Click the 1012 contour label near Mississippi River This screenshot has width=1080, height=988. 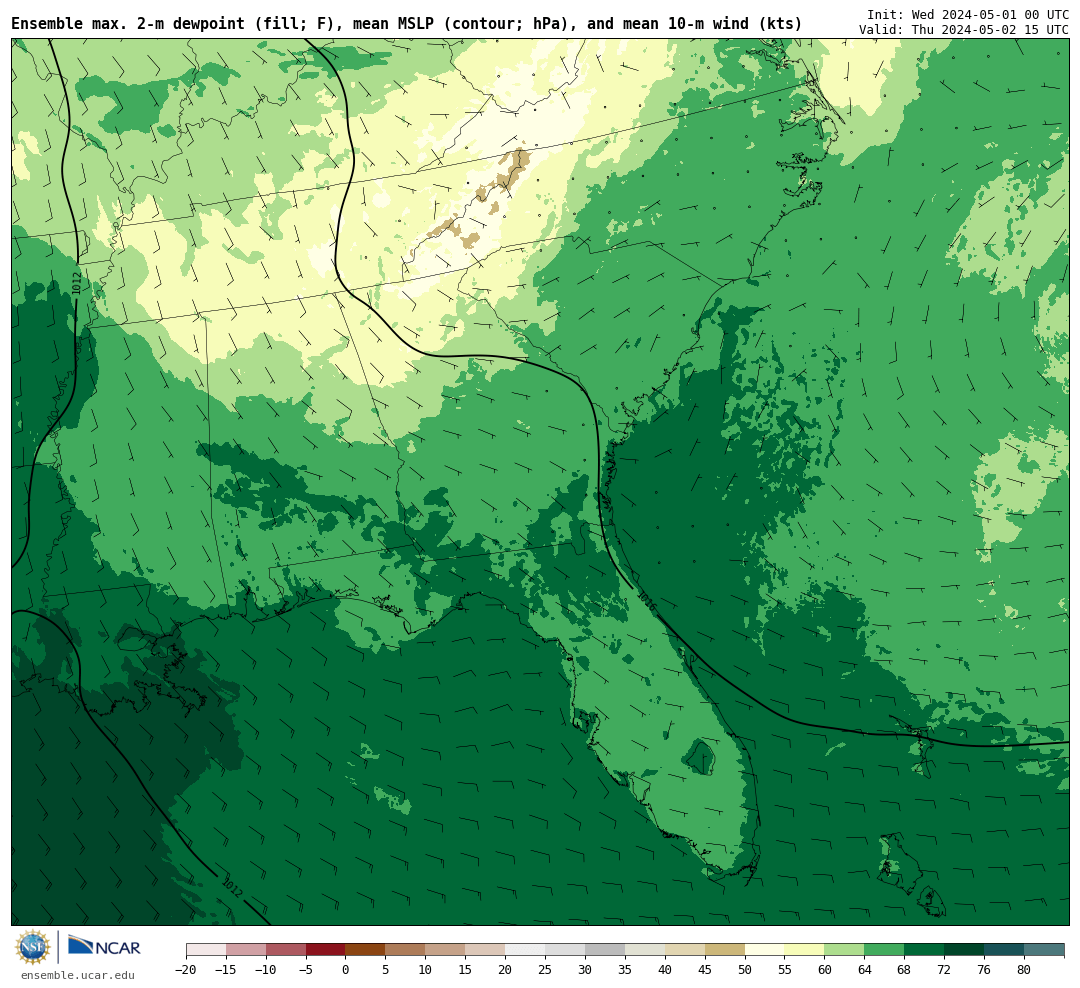coord(76,283)
